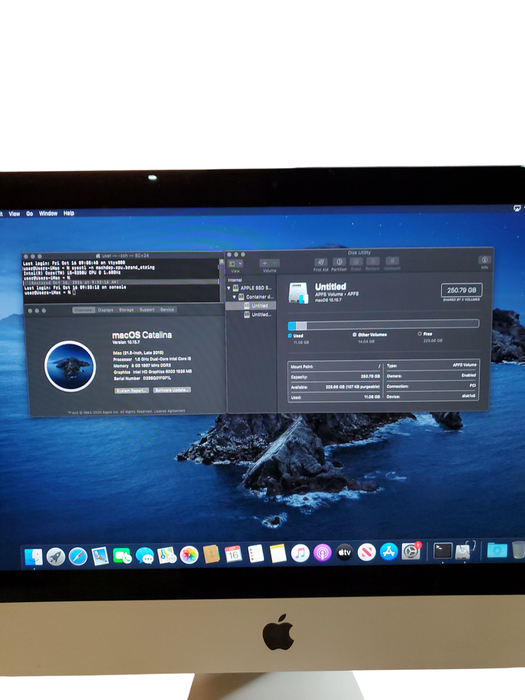Open Music from the Dock

(x=300, y=554)
